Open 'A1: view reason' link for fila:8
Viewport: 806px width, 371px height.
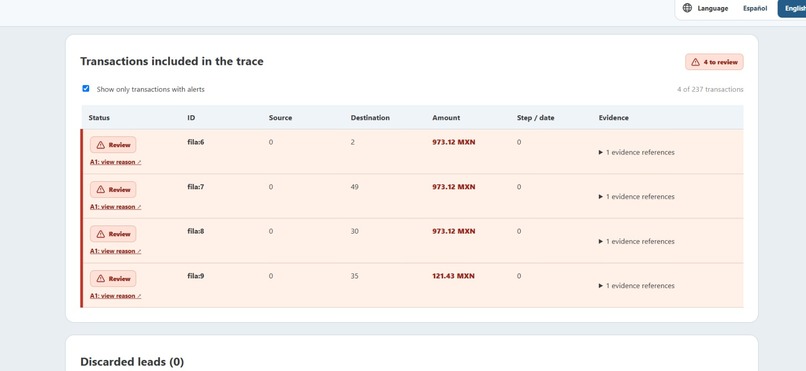point(116,251)
